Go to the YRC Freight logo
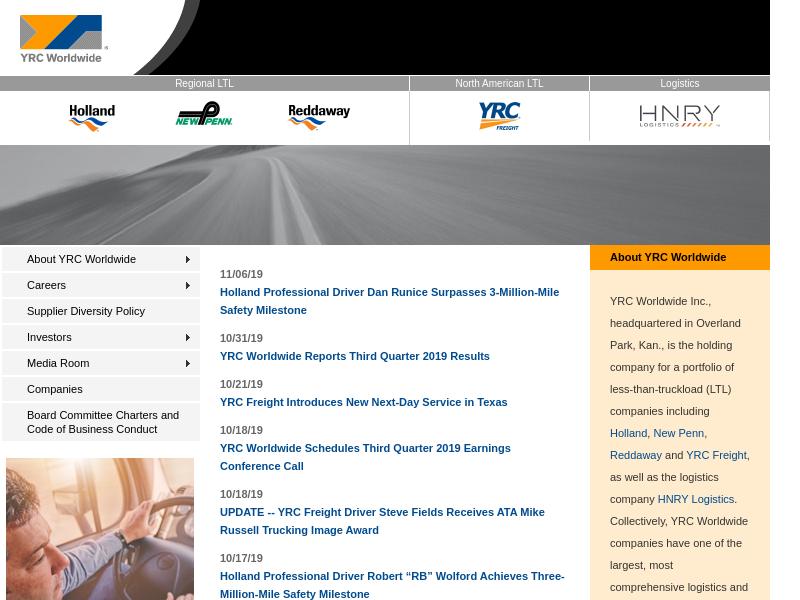The width and height of the screenshot is (800, 600). tap(499, 116)
